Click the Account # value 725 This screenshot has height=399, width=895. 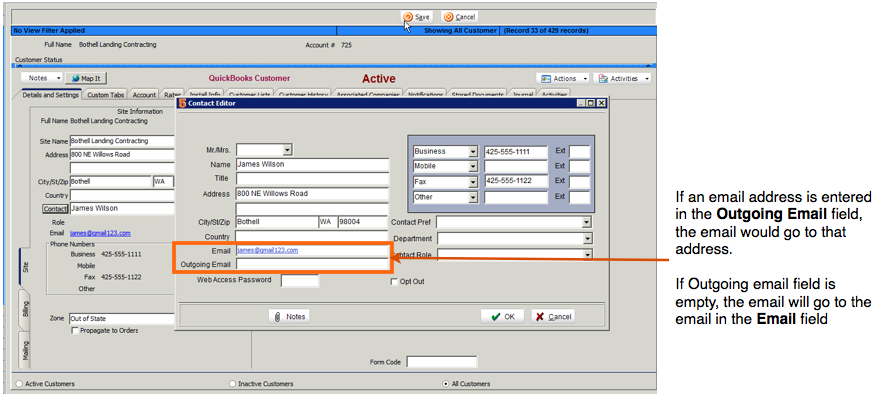coord(346,45)
